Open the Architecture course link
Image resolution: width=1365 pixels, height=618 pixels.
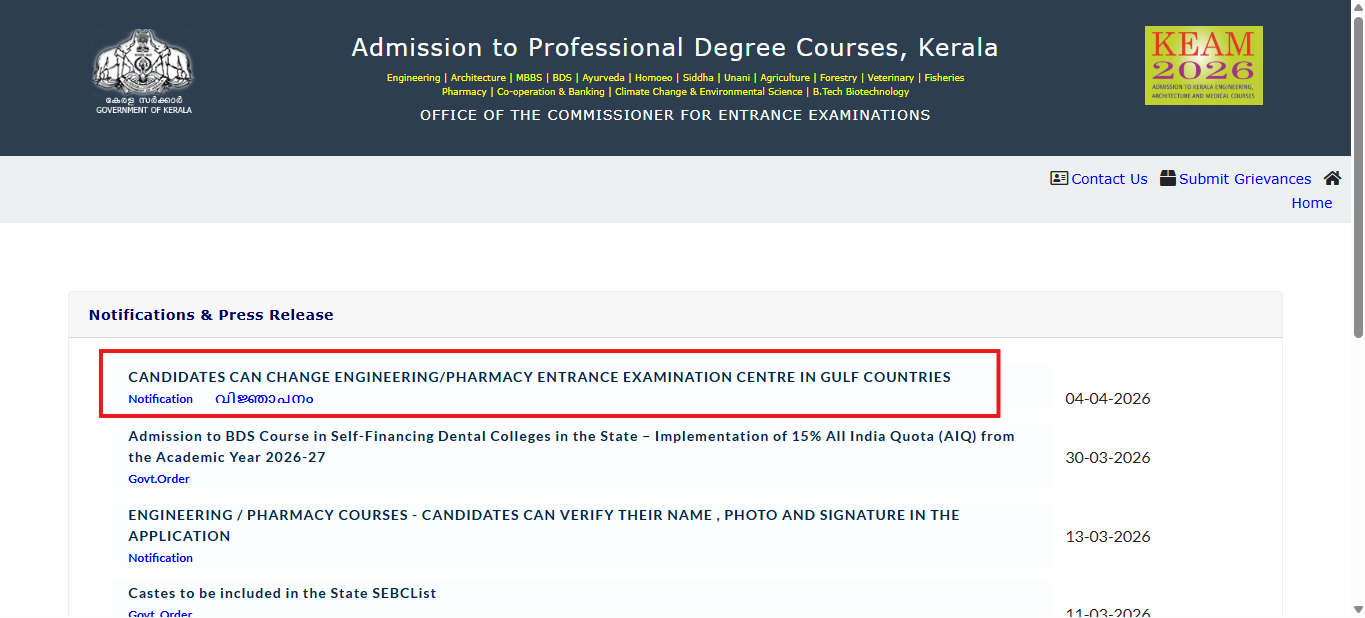(477, 77)
